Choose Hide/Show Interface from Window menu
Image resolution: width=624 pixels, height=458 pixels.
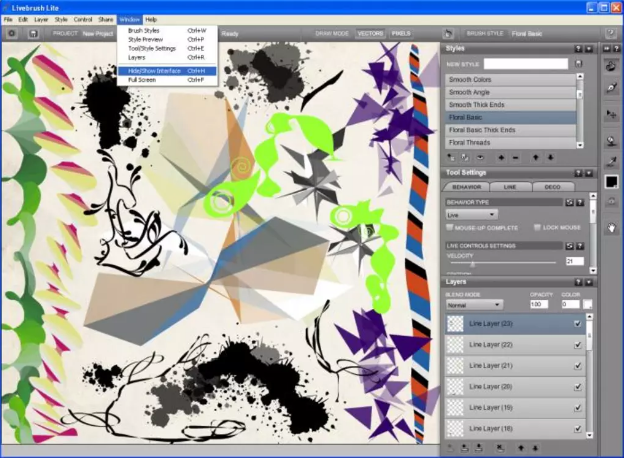point(167,71)
